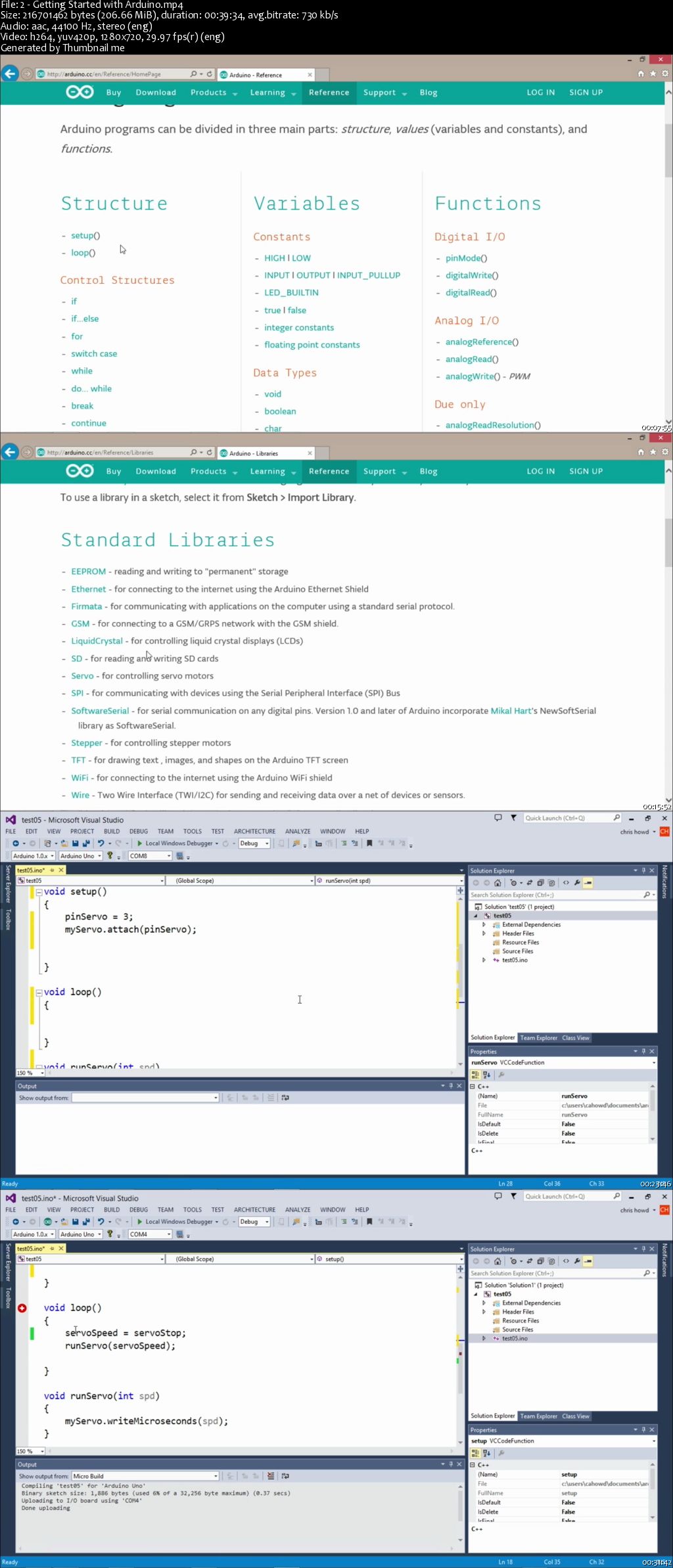Click SIGN UP on Arduino Reference page
The image size is (673, 1568).
[586, 93]
